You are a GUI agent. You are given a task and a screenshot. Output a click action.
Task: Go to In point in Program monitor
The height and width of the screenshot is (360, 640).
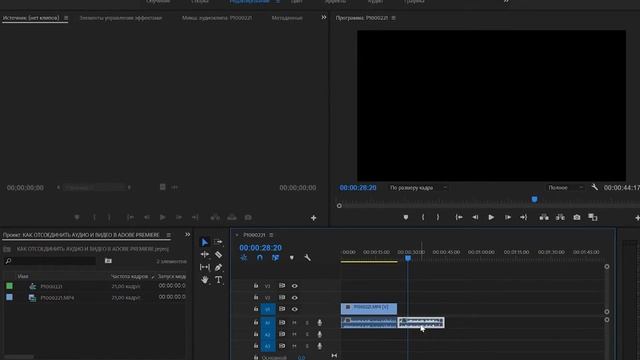click(x=459, y=218)
